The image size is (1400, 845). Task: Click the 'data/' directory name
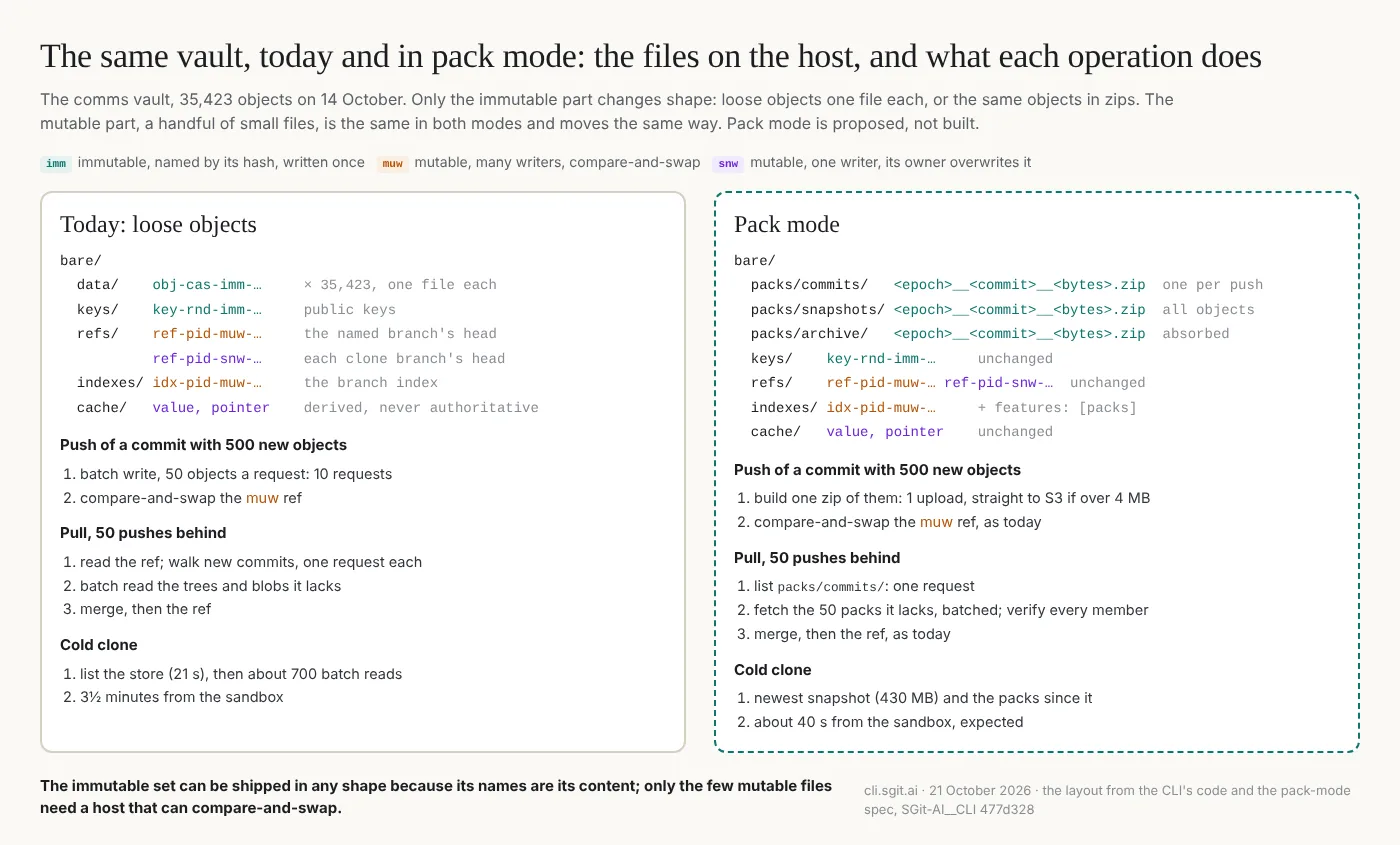(97, 285)
